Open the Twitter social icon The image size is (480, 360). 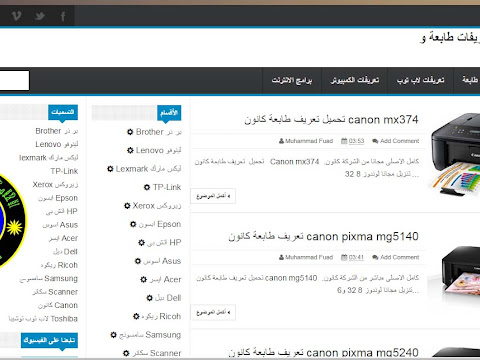[x=40, y=16]
